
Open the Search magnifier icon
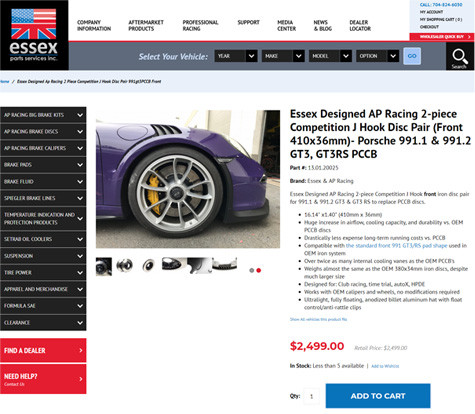460,56
